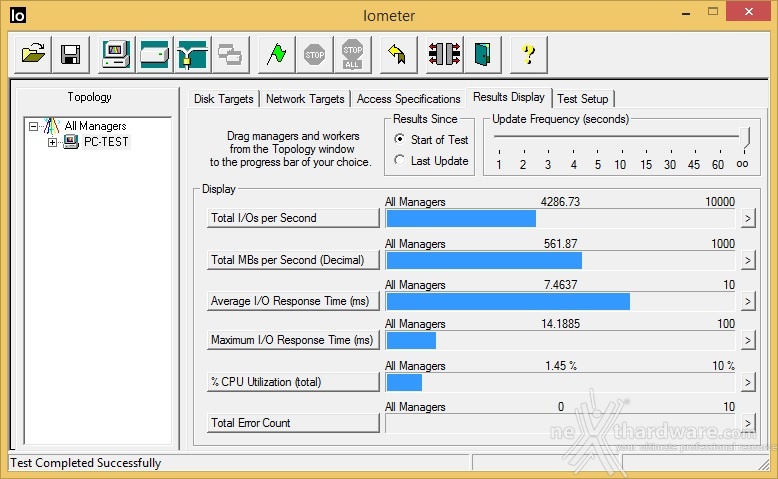Minimize the Iometer window
The width and height of the screenshot is (778, 479).
[686, 13]
